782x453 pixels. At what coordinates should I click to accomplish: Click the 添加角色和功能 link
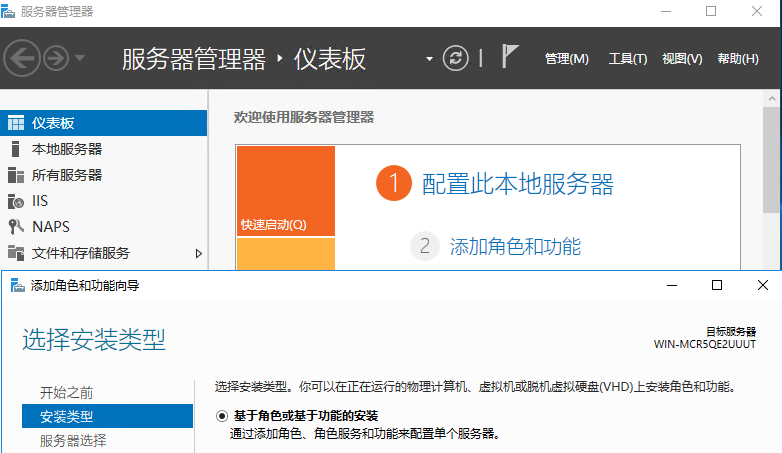[515, 246]
